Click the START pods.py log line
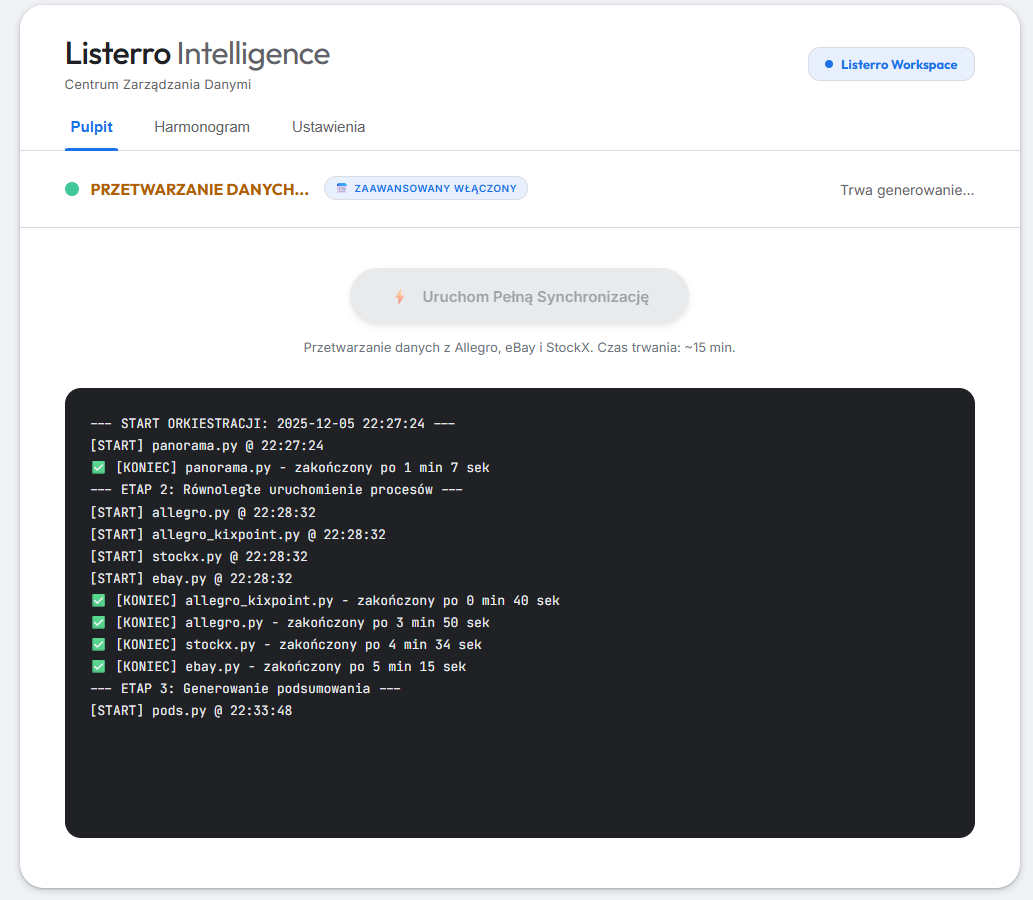Screen dimensions: 1033x900 pyautogui.click(x=191, y=711)
